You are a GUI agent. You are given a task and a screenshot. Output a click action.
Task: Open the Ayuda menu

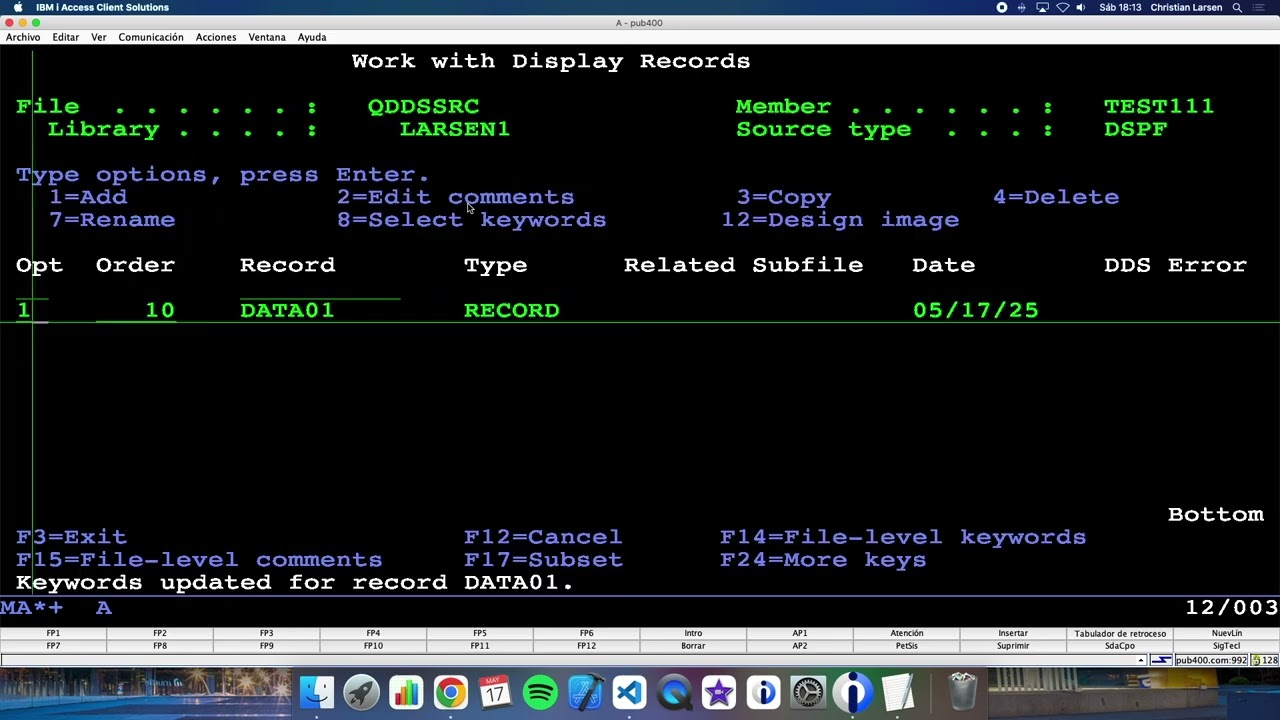(312, 37)
